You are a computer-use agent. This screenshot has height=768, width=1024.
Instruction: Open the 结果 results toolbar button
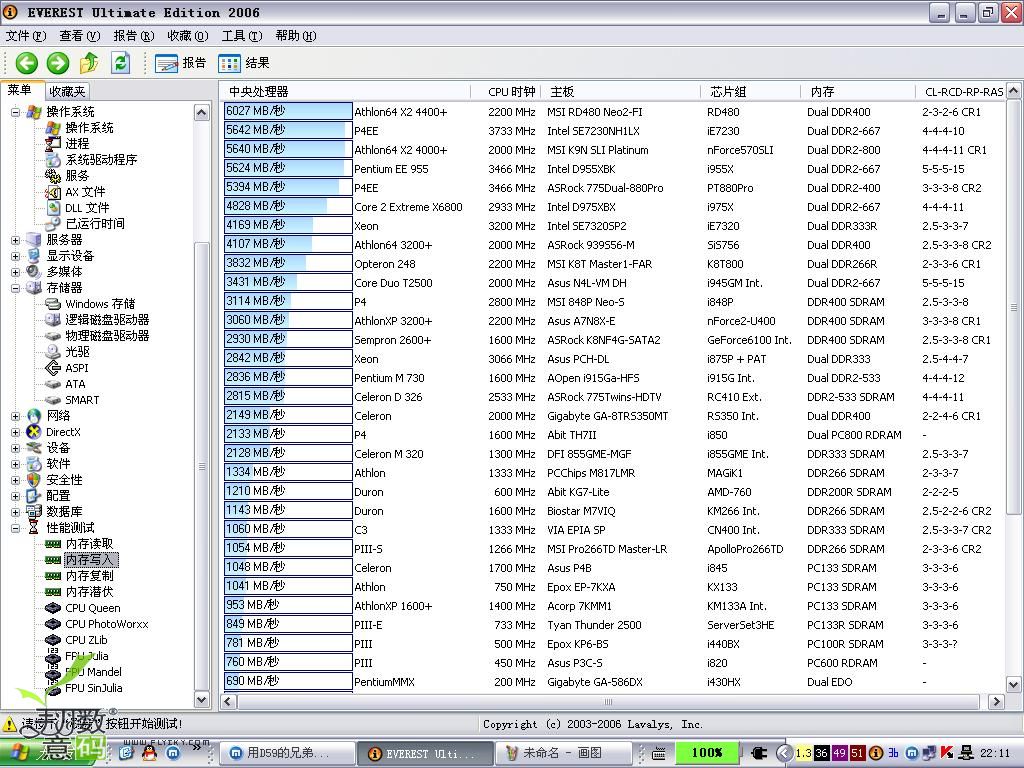pos(244,63)
